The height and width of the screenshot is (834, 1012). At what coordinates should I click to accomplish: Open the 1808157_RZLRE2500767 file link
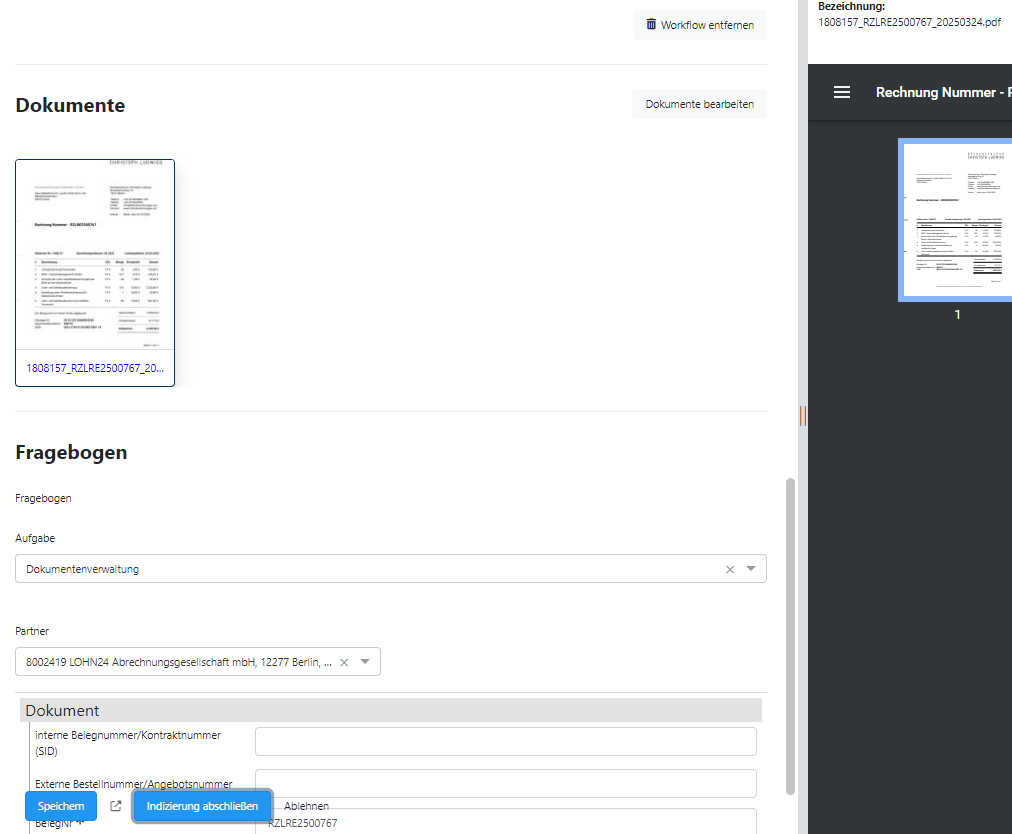click(x=95, y=368)
